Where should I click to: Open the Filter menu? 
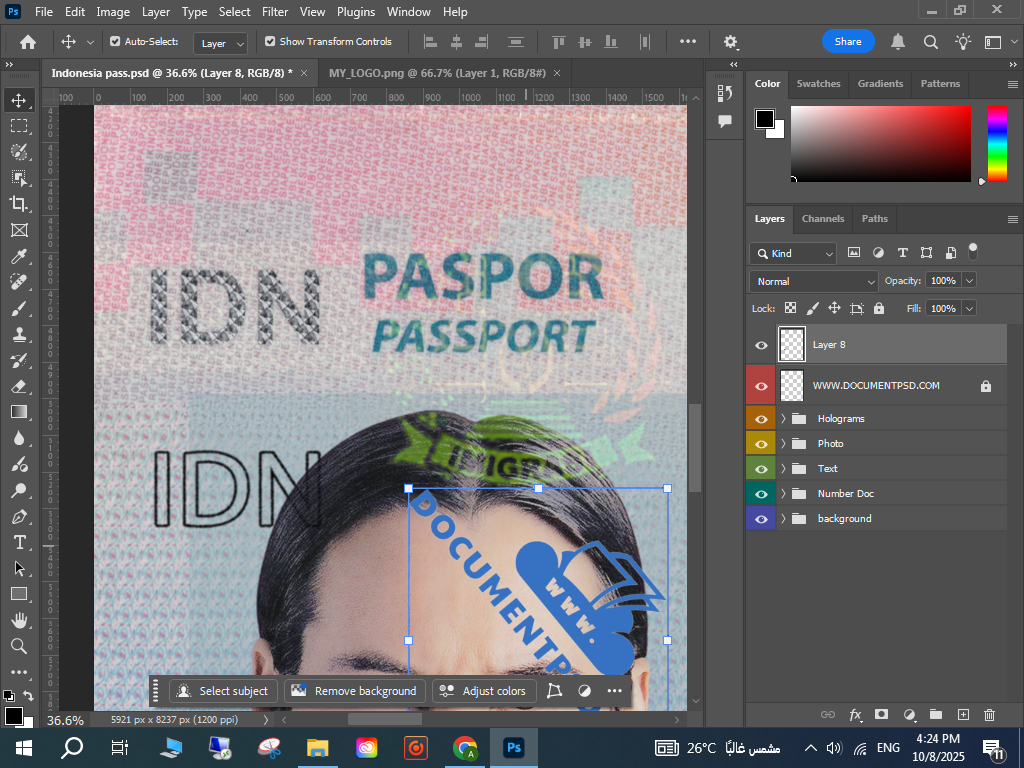point(275,12)
